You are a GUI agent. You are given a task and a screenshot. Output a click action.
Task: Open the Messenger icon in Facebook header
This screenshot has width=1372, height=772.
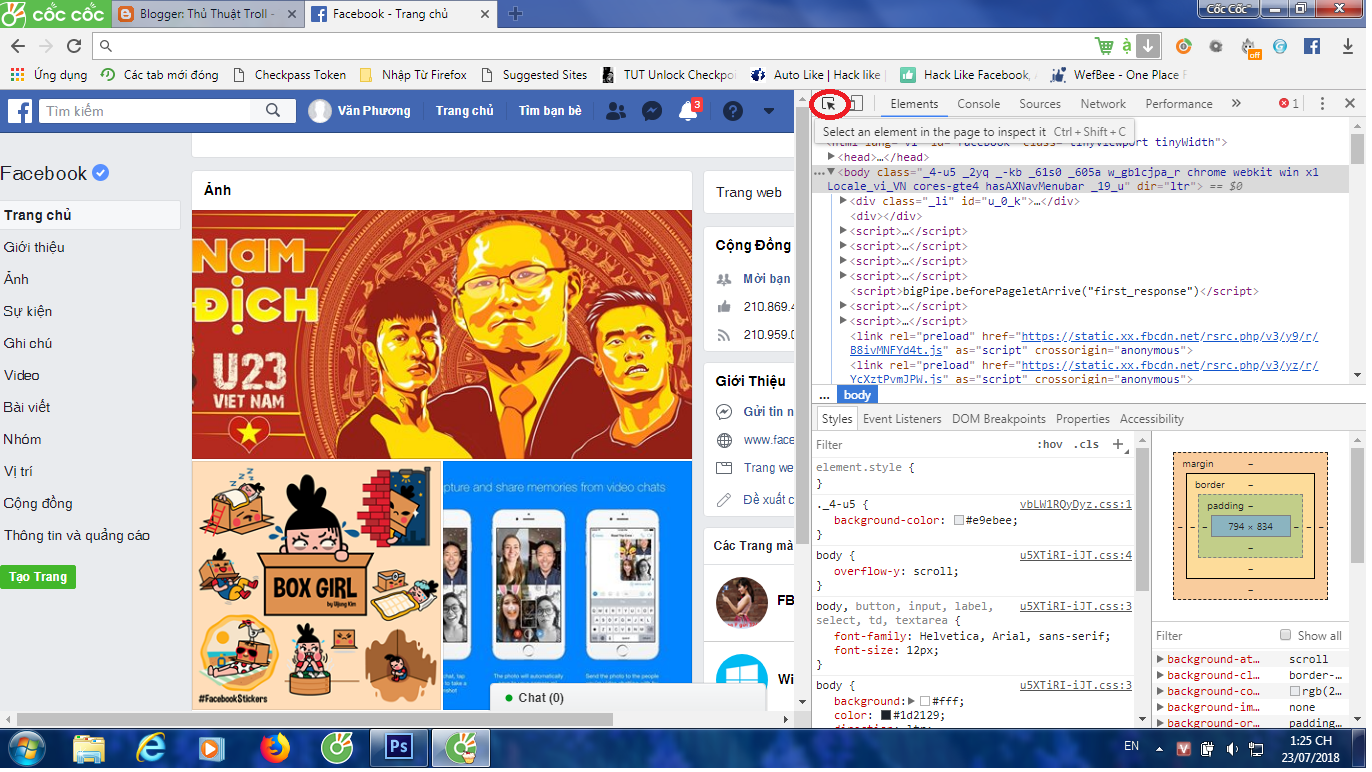(x=652, y=111)
